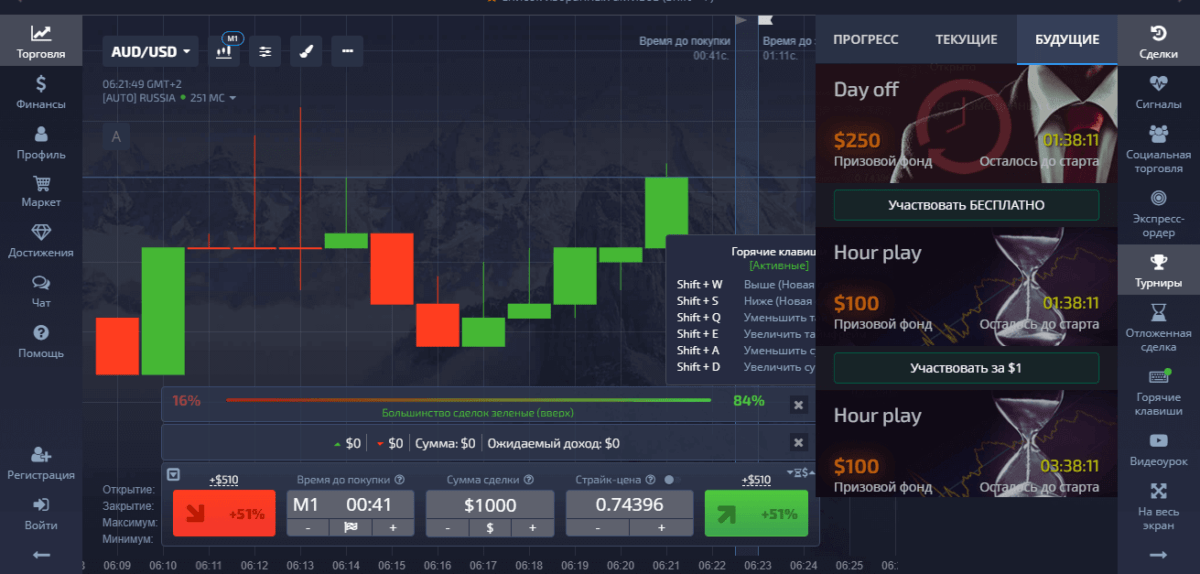1200x574 pixels.
Task: Open the Финансы section in the sidebar
Action: pyautogui.click(x=41, y=92)
